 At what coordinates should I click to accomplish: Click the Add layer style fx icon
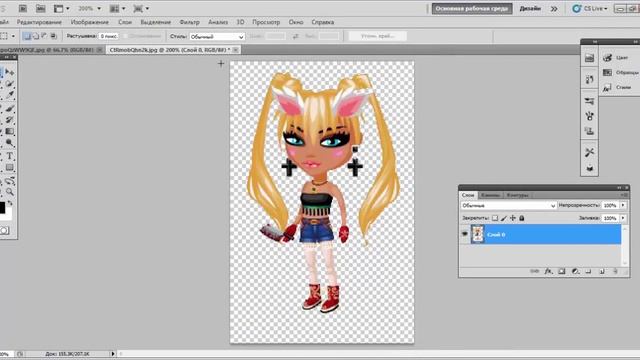548,271
